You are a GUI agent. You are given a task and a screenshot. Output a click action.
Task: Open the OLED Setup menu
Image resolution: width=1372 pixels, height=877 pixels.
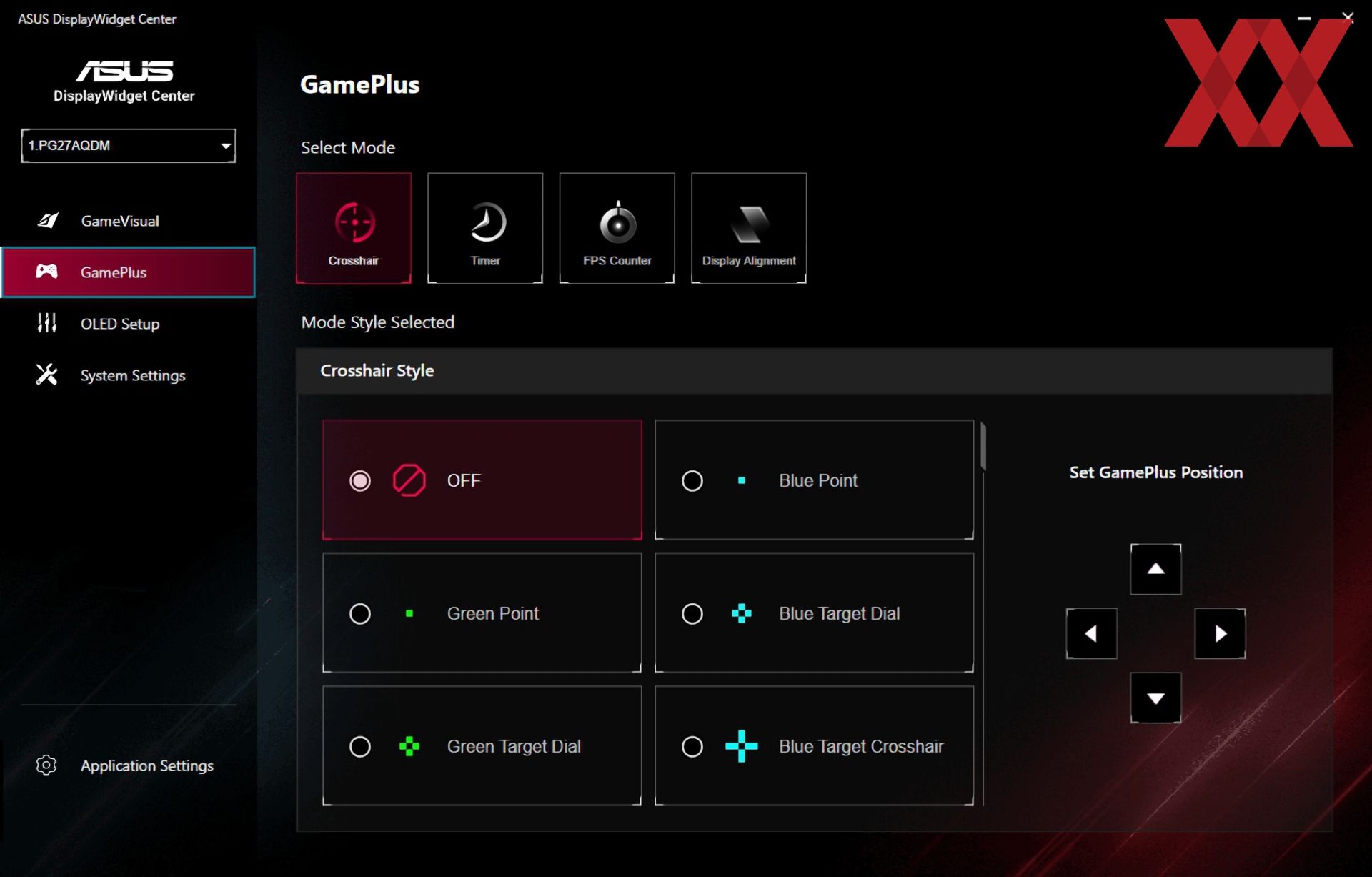(x=129, y=323)
